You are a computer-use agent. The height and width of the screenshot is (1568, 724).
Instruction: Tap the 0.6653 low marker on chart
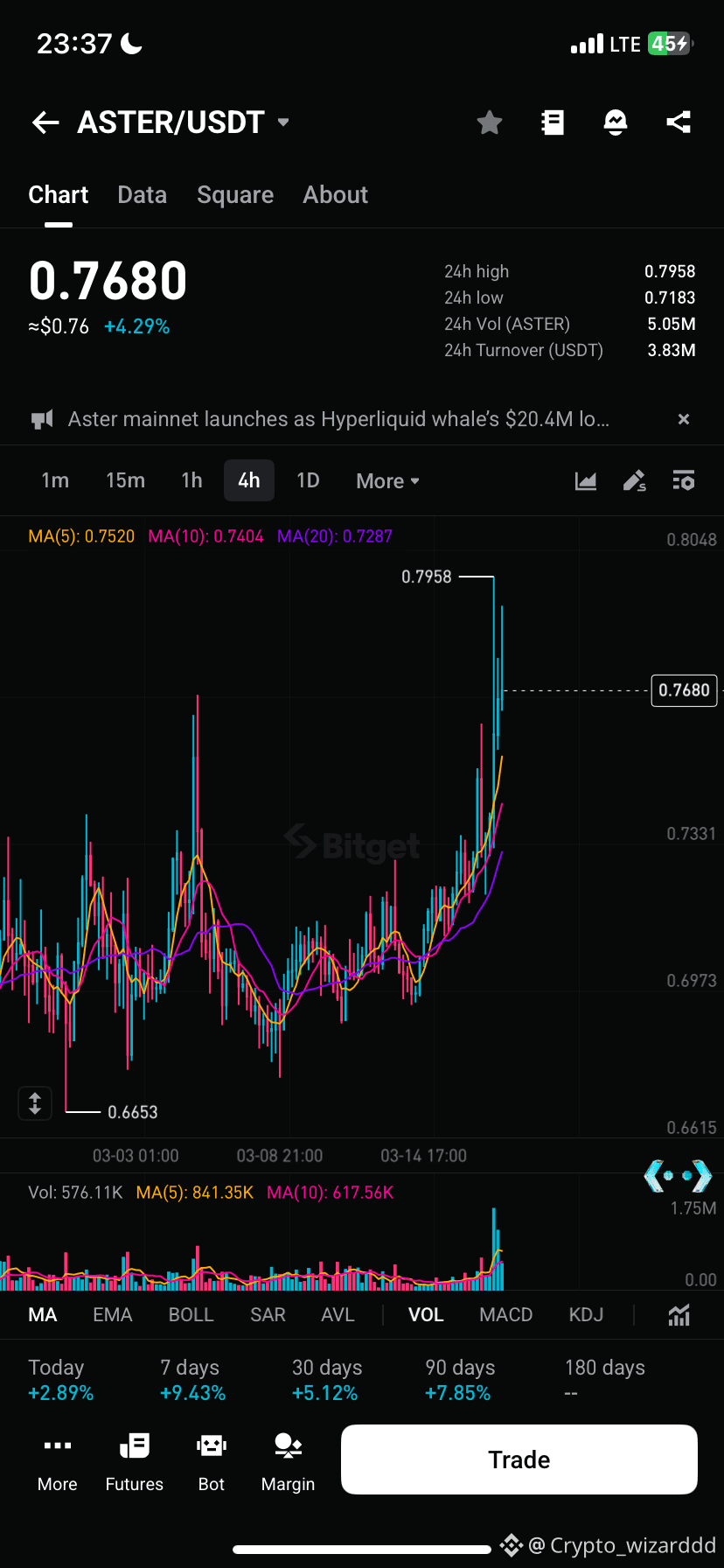coord(133,1112)
